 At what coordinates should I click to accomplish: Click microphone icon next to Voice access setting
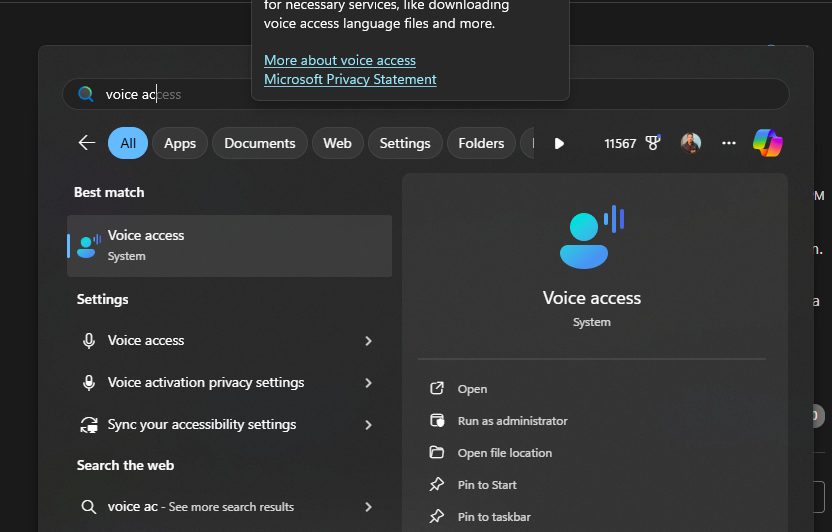click(x=89, y=341)
